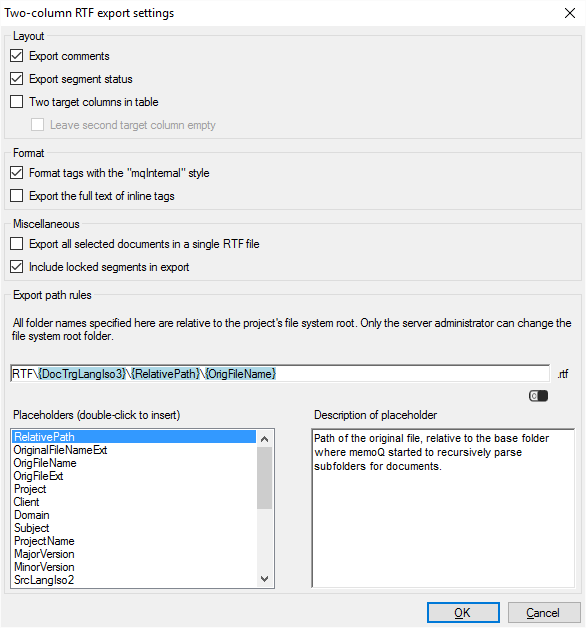Toggle the small switch below the .rtf extension
The width and height of the screenshot is (586, 628).
[538, 396]
